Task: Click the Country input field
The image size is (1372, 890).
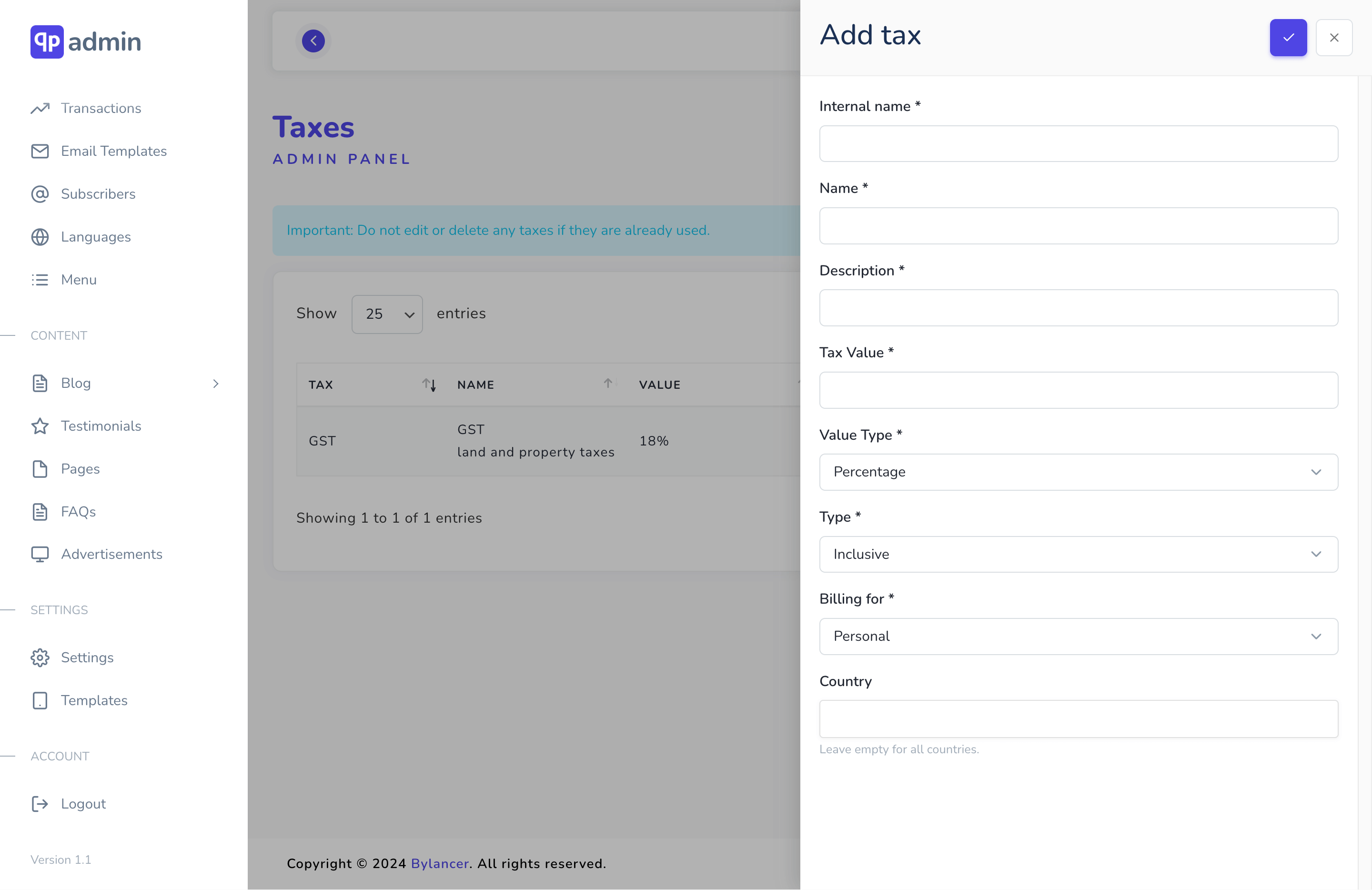Action: tap(1078, 718)
